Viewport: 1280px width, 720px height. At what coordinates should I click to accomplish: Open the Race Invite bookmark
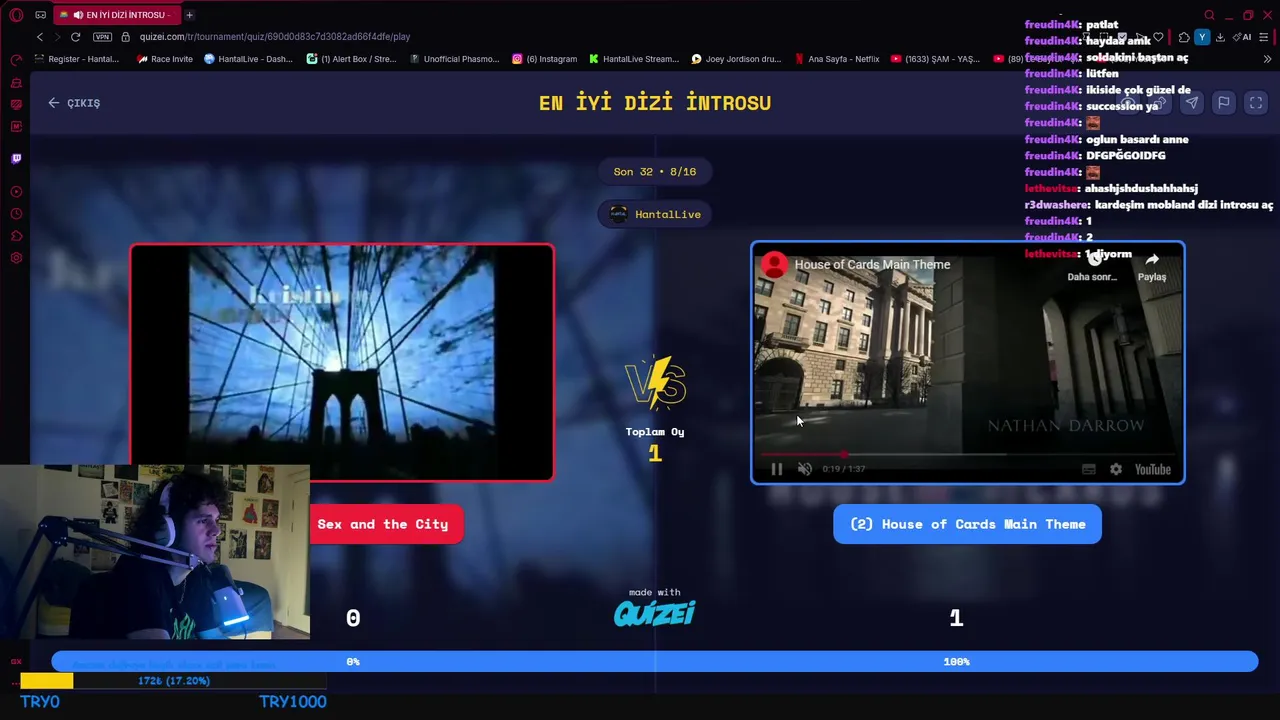[165, 59]
